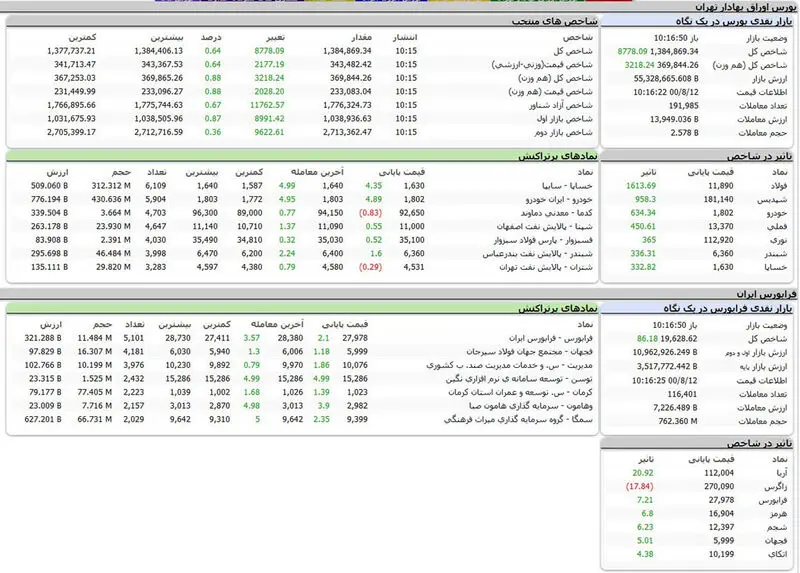Select the "شاخص آزاد شناور" index row
The image size is (800, 573).
point(299,105)
